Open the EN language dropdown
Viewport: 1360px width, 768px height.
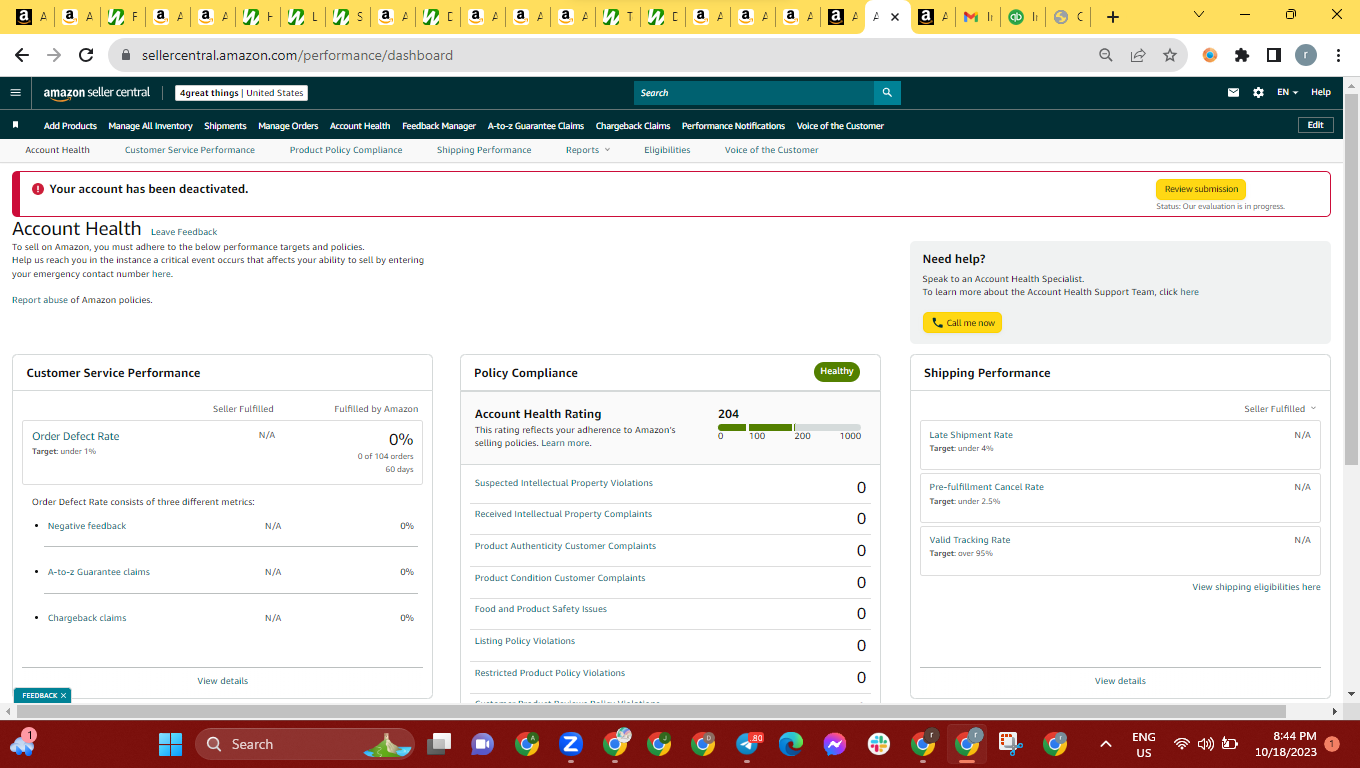(1287, 93)
